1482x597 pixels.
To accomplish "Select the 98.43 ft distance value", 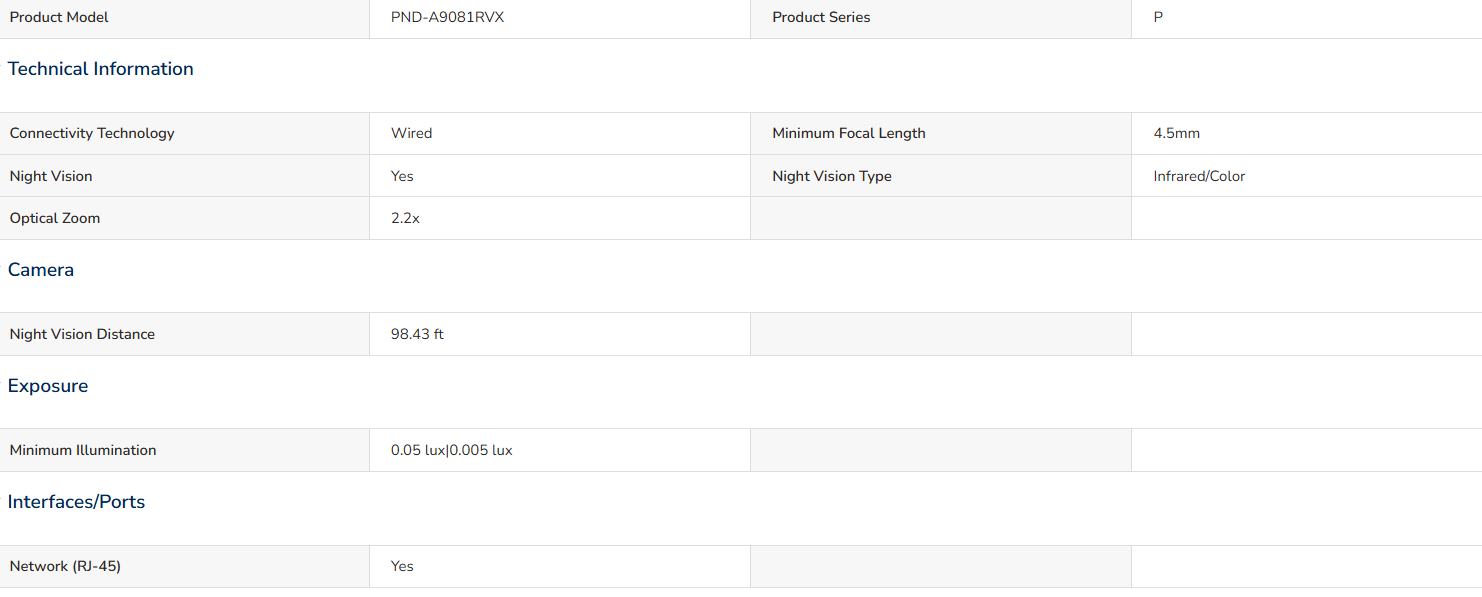I will coord(417,334).
